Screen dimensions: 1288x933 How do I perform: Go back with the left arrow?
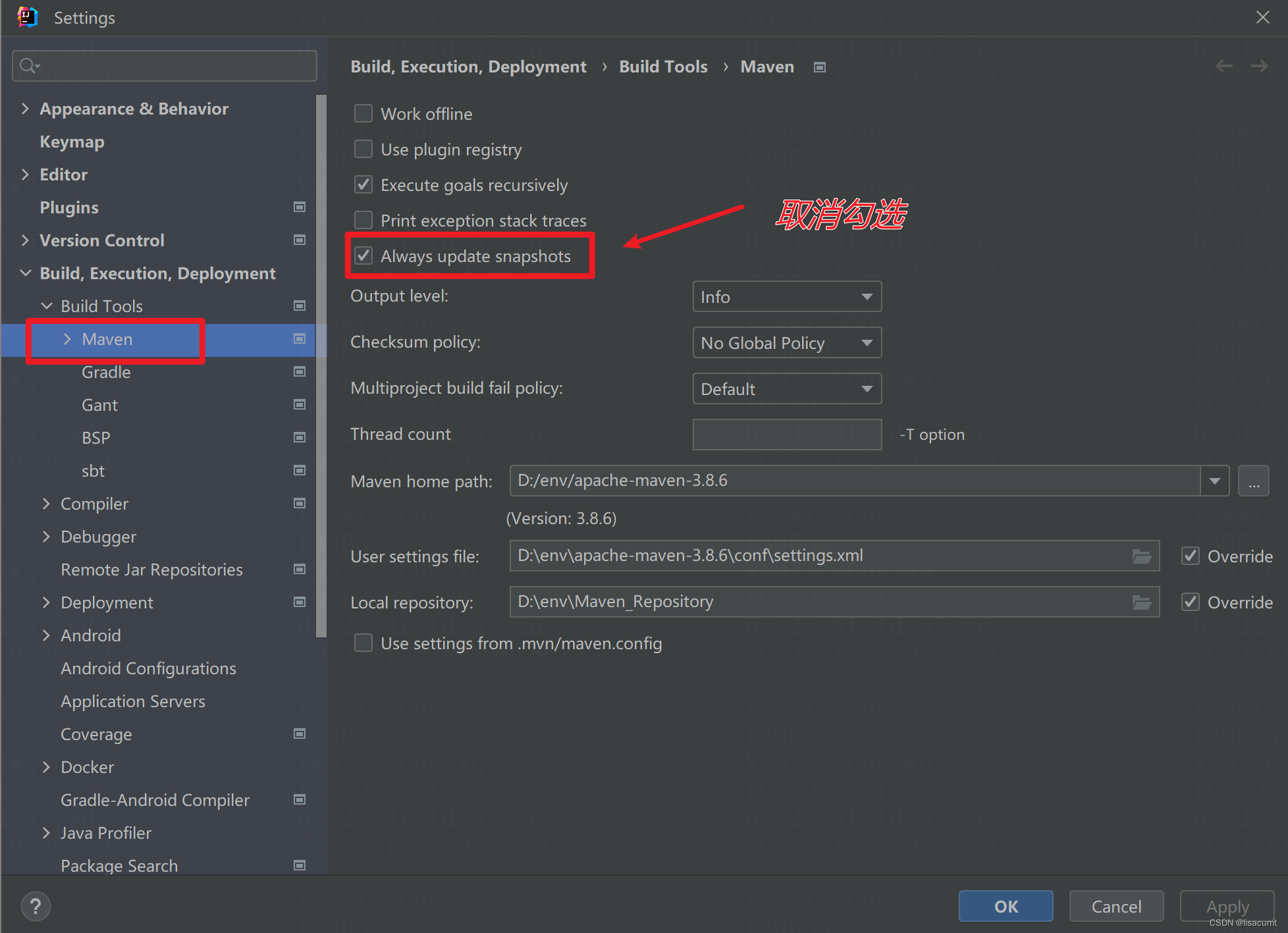(x=1224, y=66)
